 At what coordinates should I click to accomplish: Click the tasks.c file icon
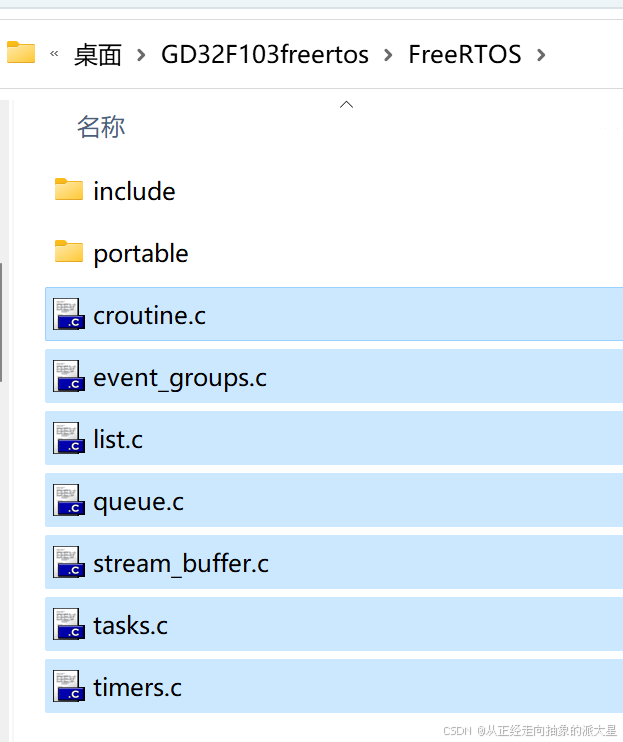click(x=69, y=624)
